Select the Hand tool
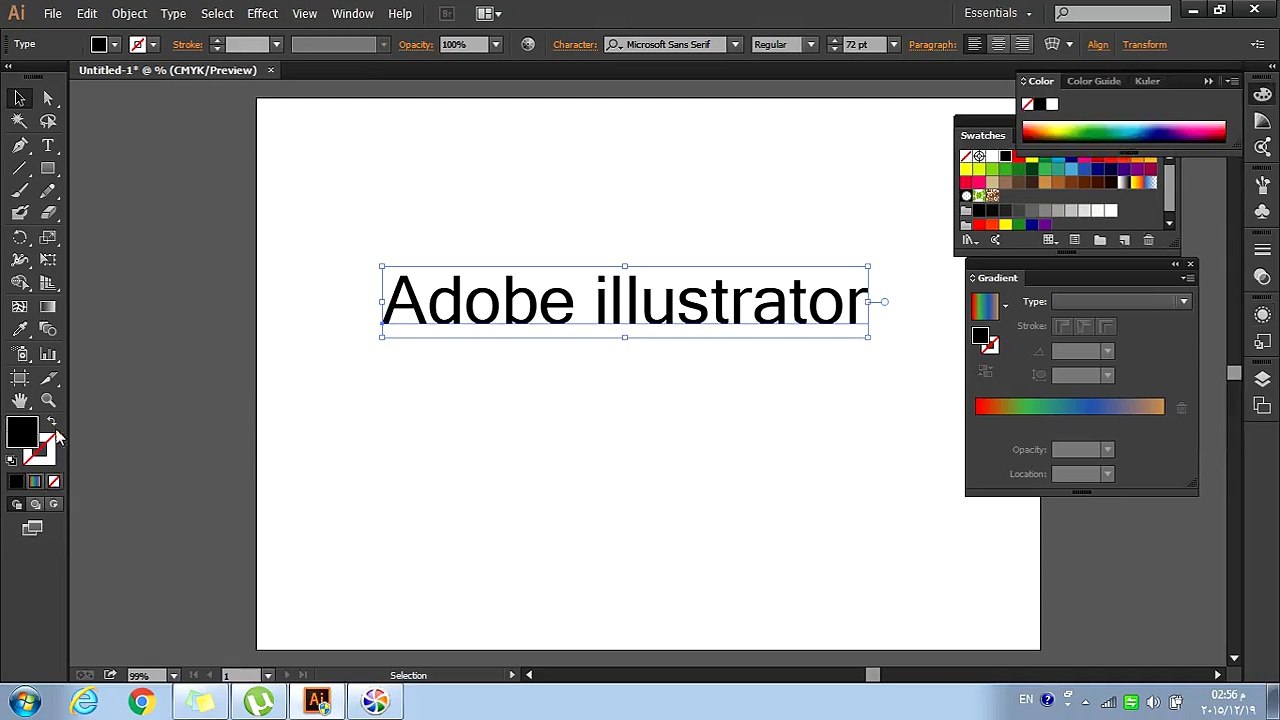1280x720 pixels. (19, 400)
